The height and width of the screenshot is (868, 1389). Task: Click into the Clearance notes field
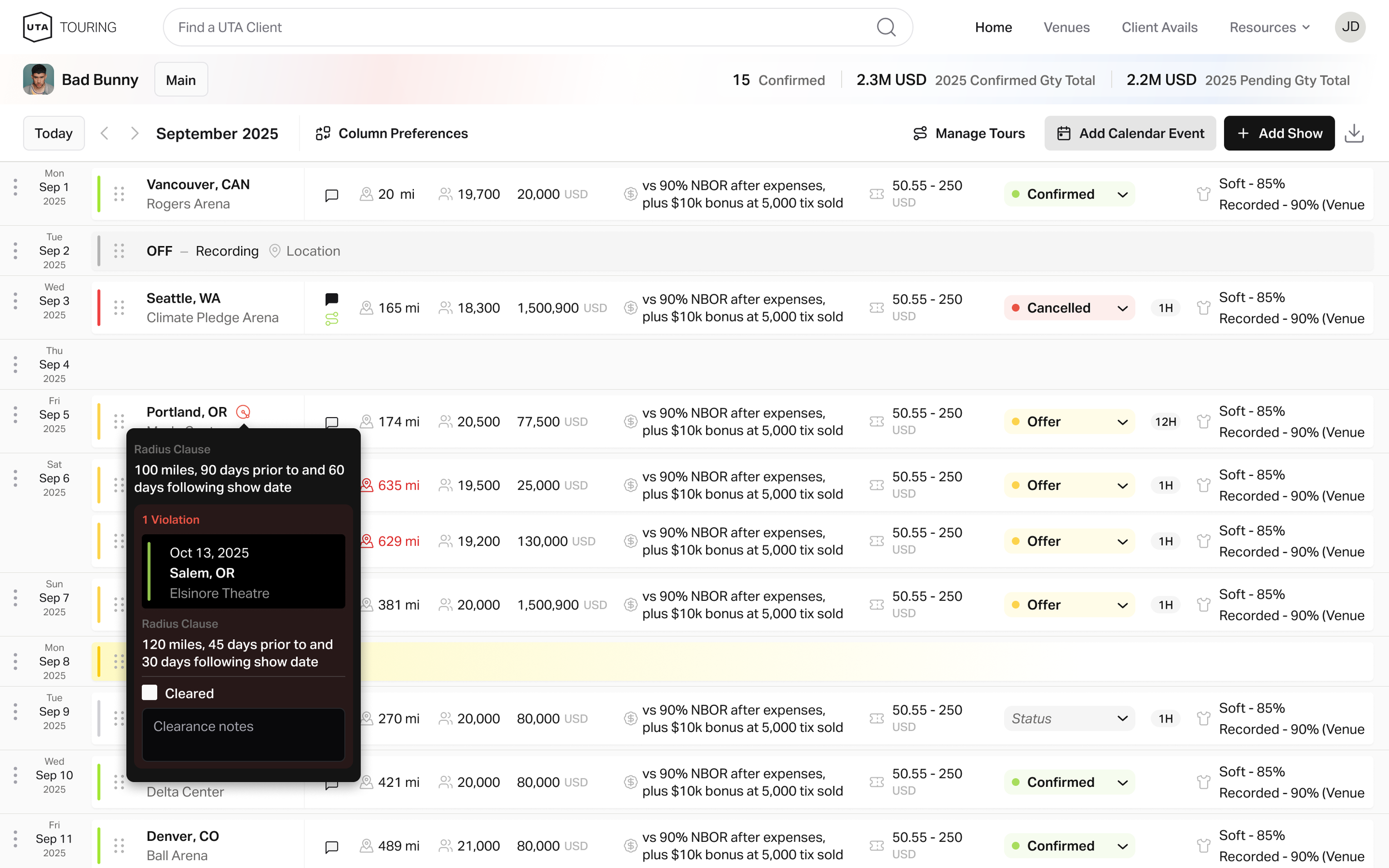(243, 734)
